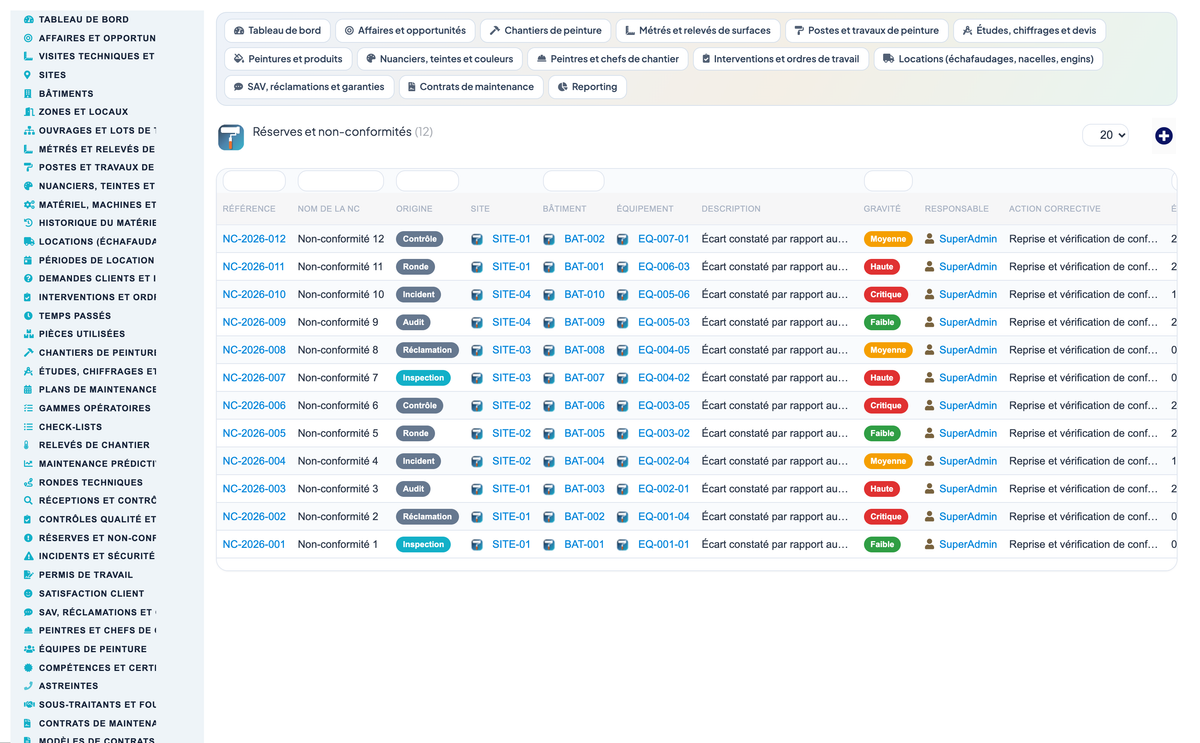Open Contrats de maintenance tab
Image resolution: width=1200 pixels, height=743 pixels.
pos(471,87)
